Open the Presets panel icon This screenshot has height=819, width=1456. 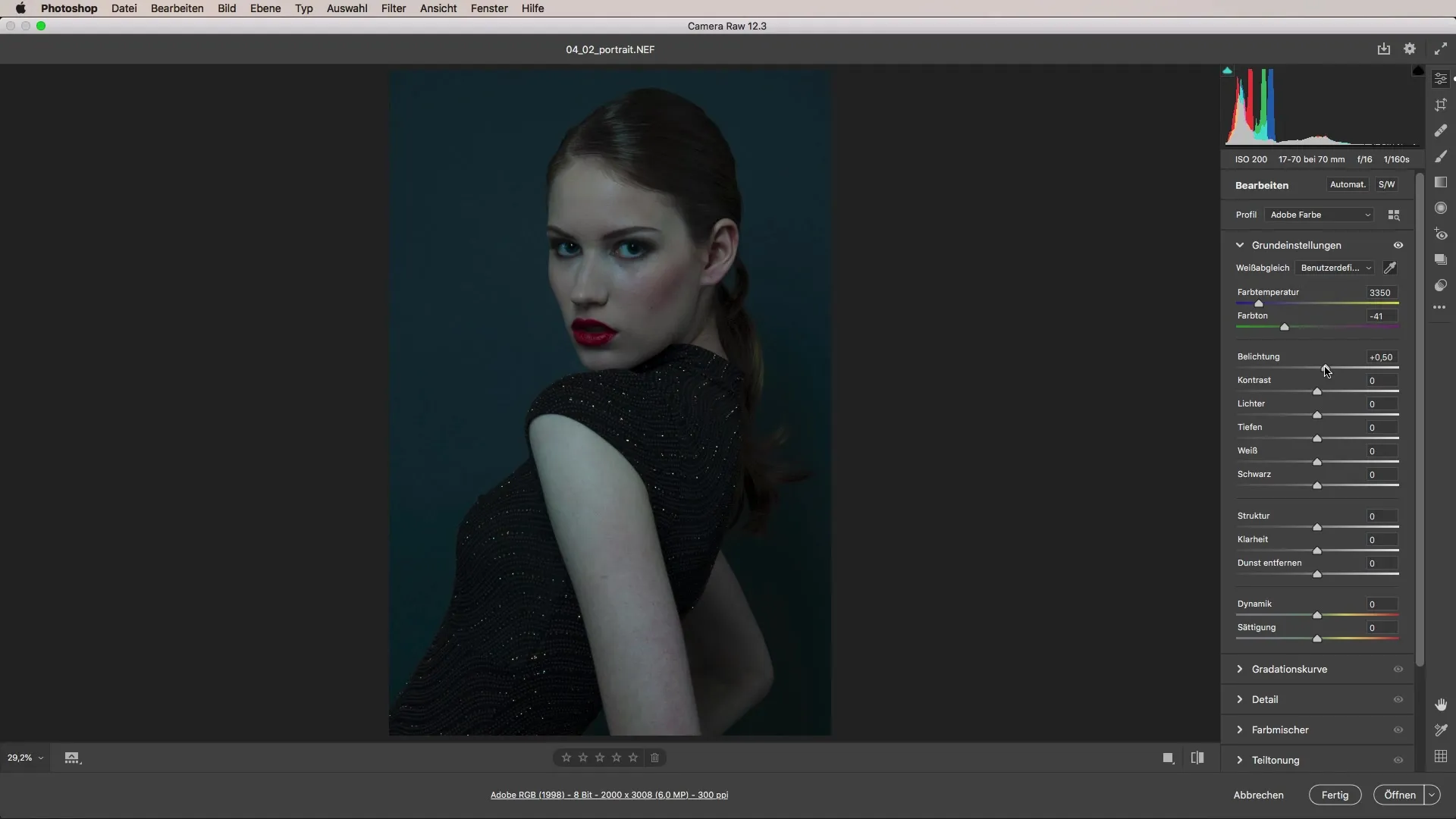[x=1441, y=285]
